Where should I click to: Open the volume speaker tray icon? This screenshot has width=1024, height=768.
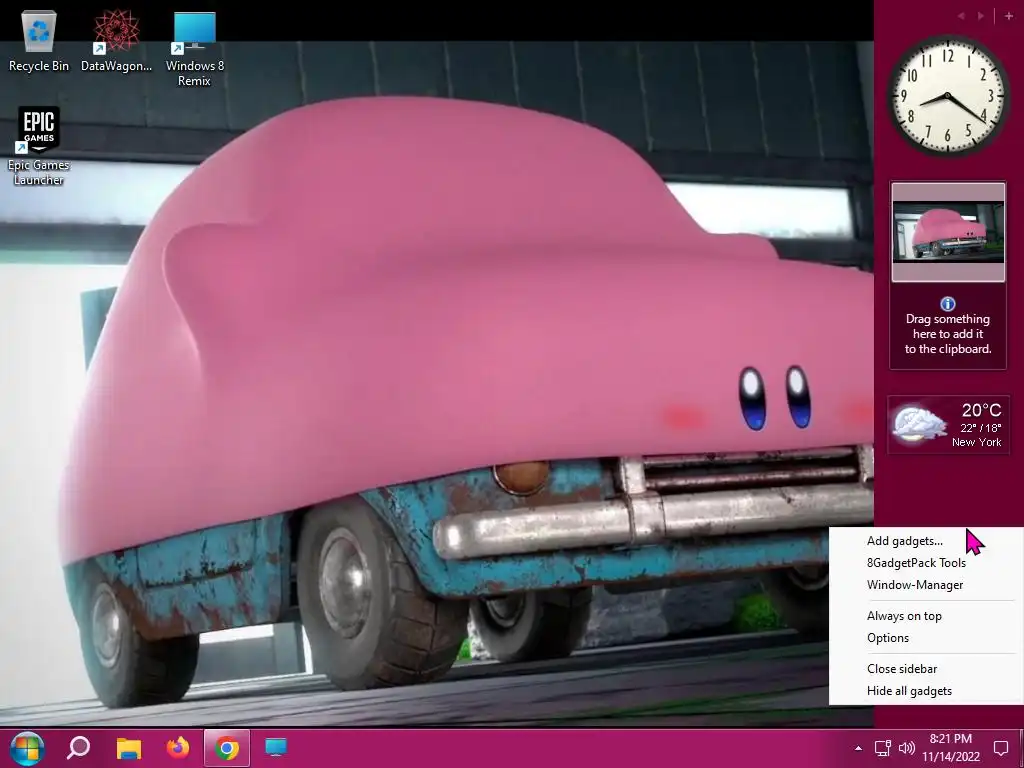pyautogui.click(x=906, y=748)
